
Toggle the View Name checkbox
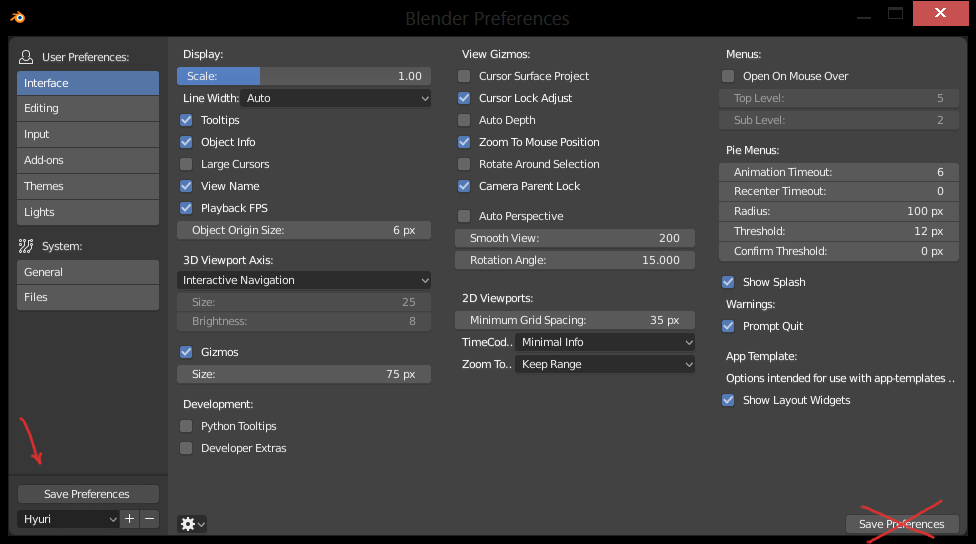pos(186,186)
